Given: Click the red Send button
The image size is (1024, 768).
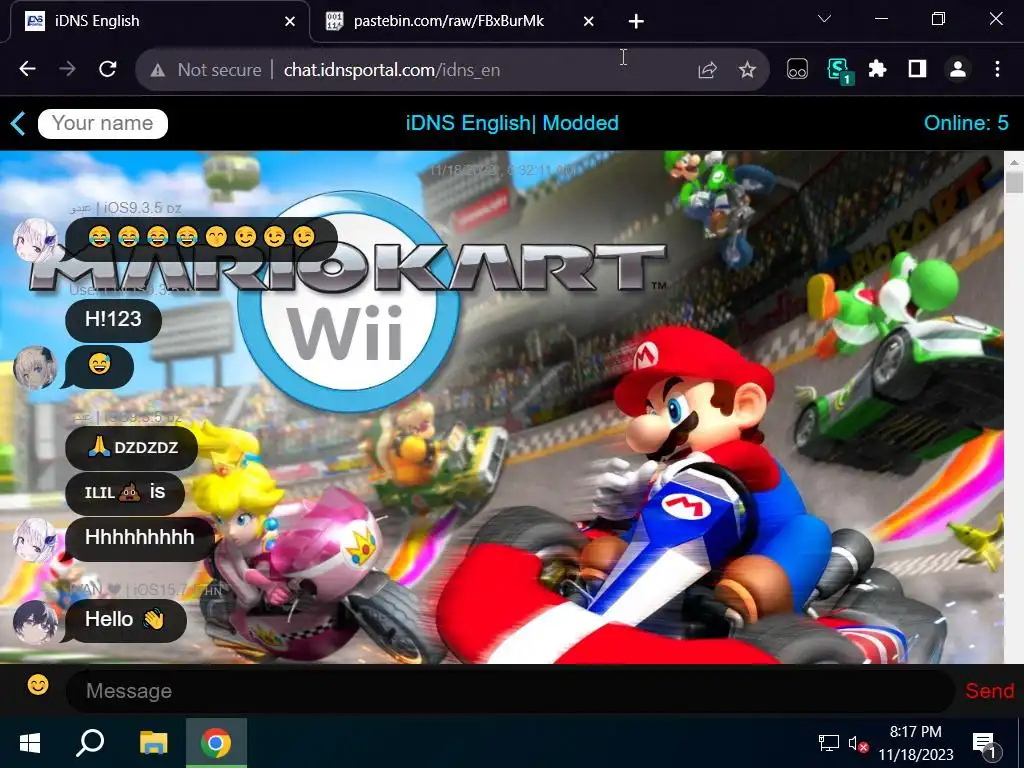Looking at the screenshot, I should pos(989,691).
